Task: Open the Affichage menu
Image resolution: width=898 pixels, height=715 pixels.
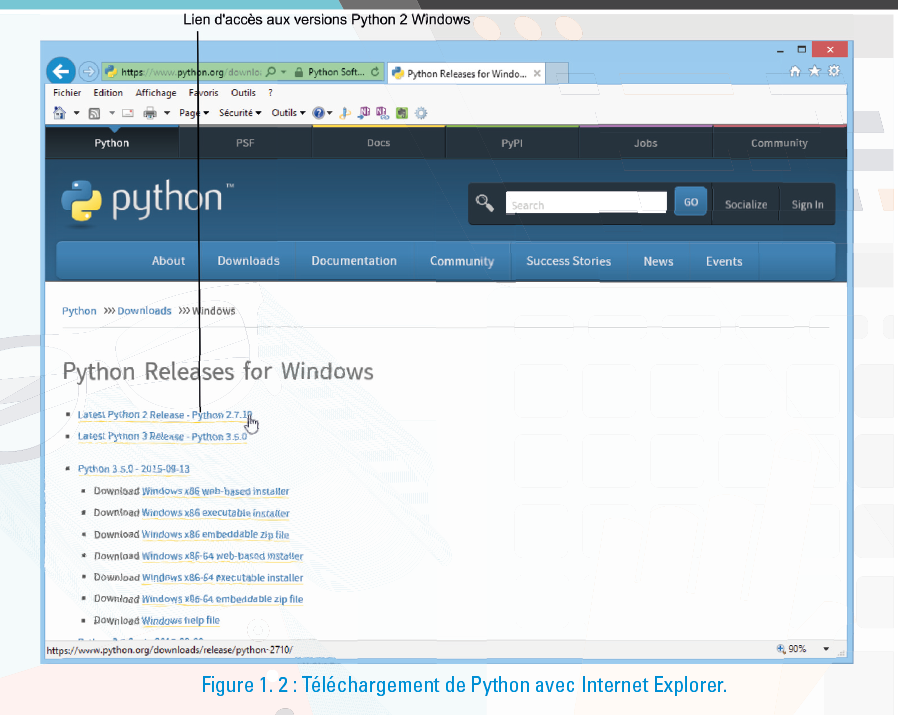Action: pyautogui.click(x=156, y=93)
